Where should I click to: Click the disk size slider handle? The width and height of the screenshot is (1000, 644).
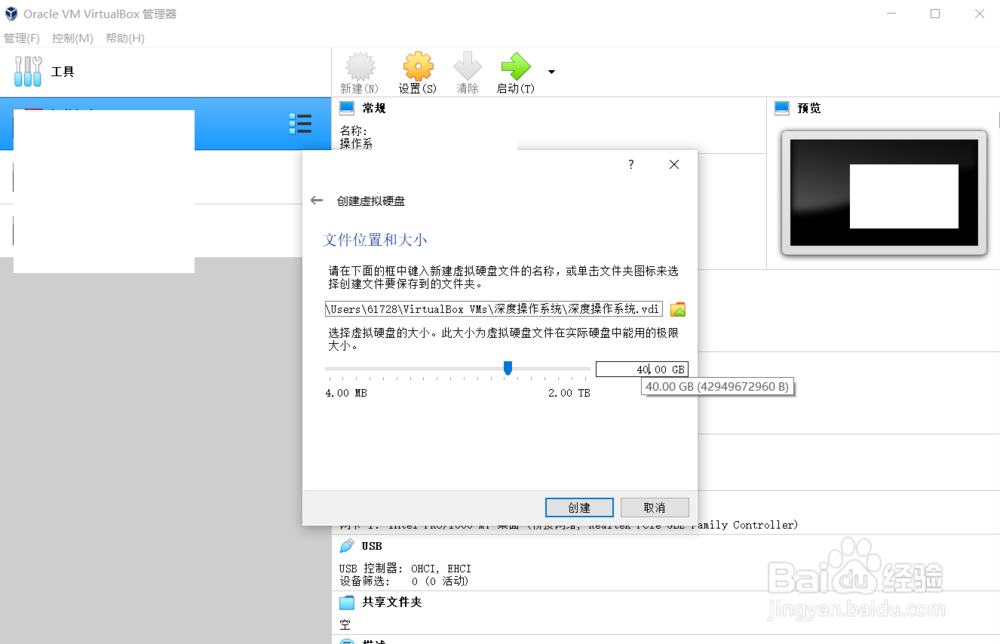[x=508, y=368]
